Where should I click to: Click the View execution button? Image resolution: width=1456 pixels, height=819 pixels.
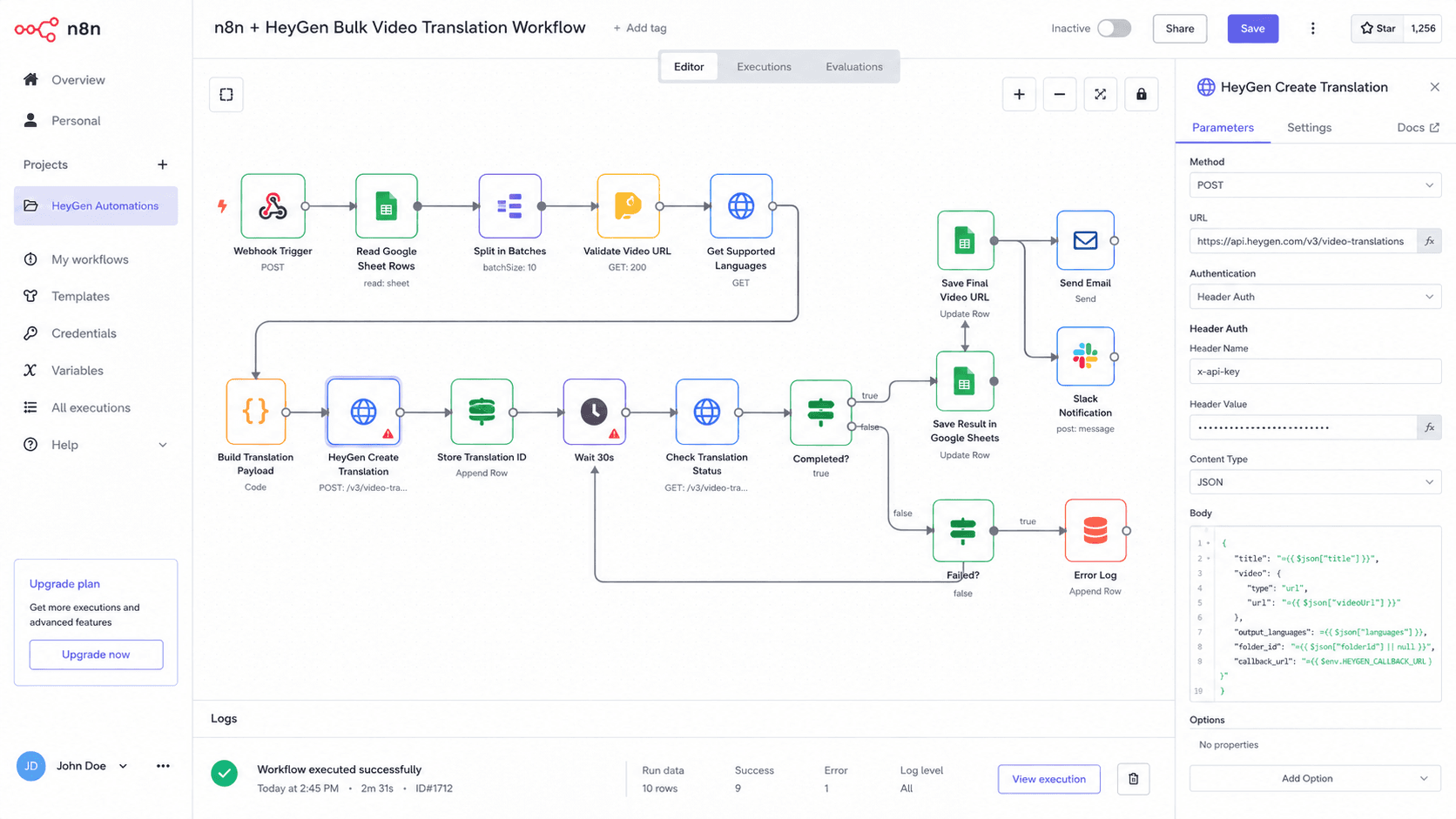(1048, 779)
